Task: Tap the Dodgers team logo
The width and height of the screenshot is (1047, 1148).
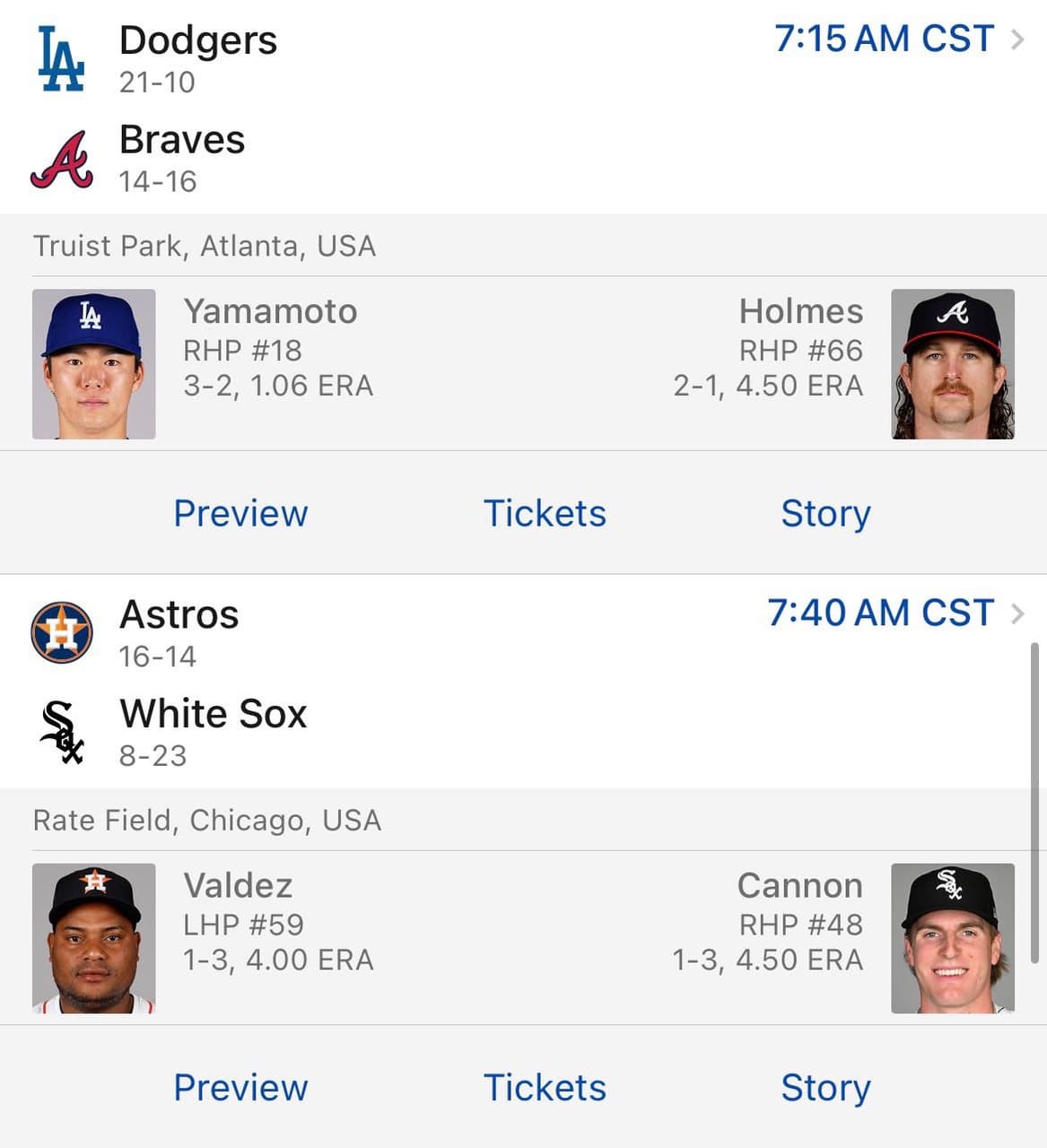Action: pyautogui.click(x=61, y=59)
